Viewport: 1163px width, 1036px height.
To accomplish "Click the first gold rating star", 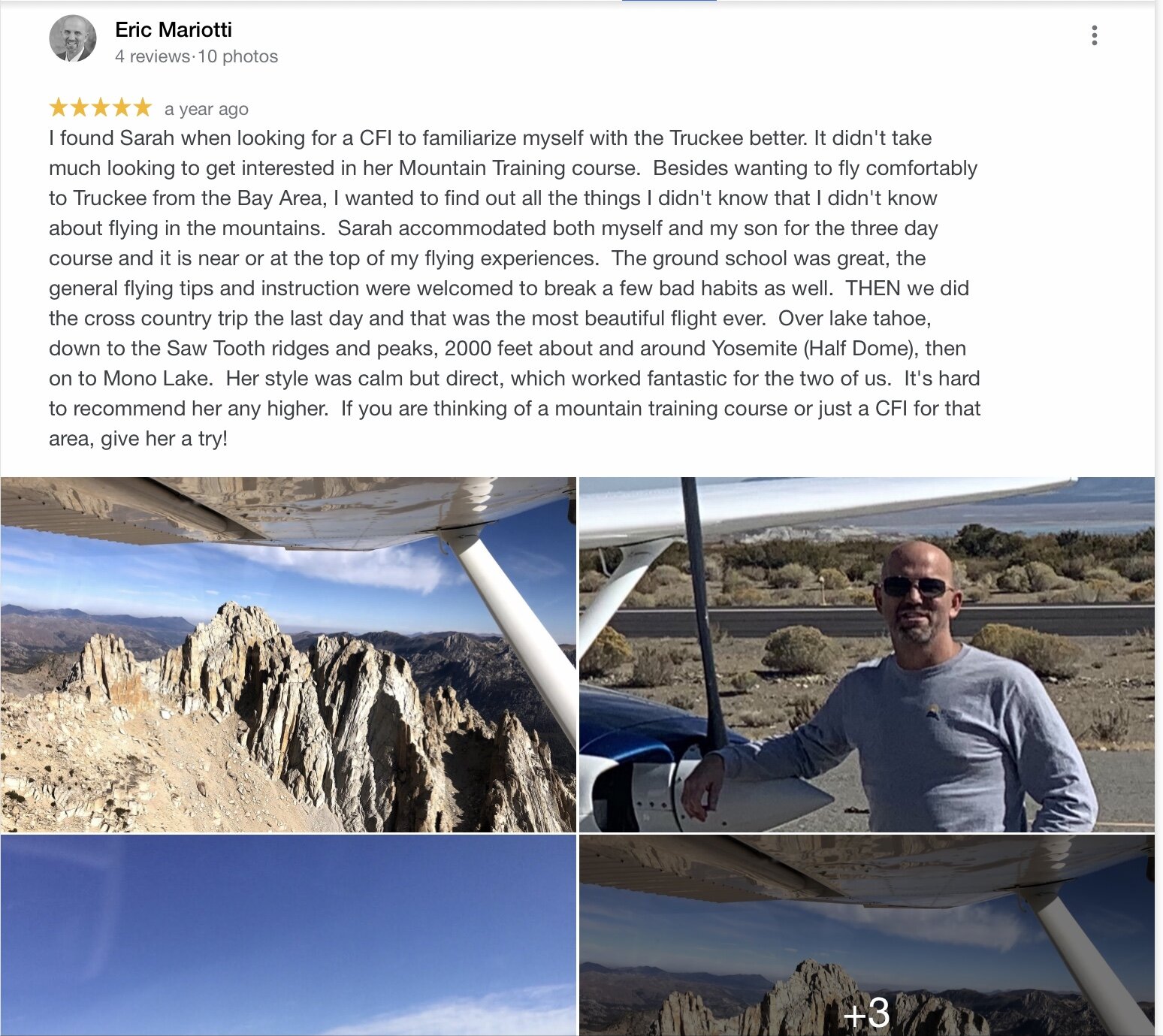I will (59, 107).
